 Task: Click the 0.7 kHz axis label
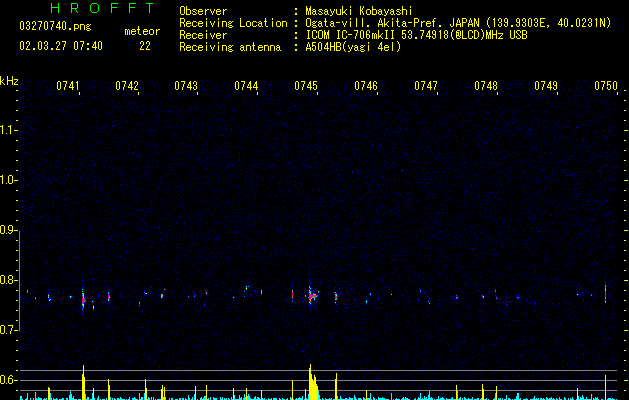[x=8, y=330]
